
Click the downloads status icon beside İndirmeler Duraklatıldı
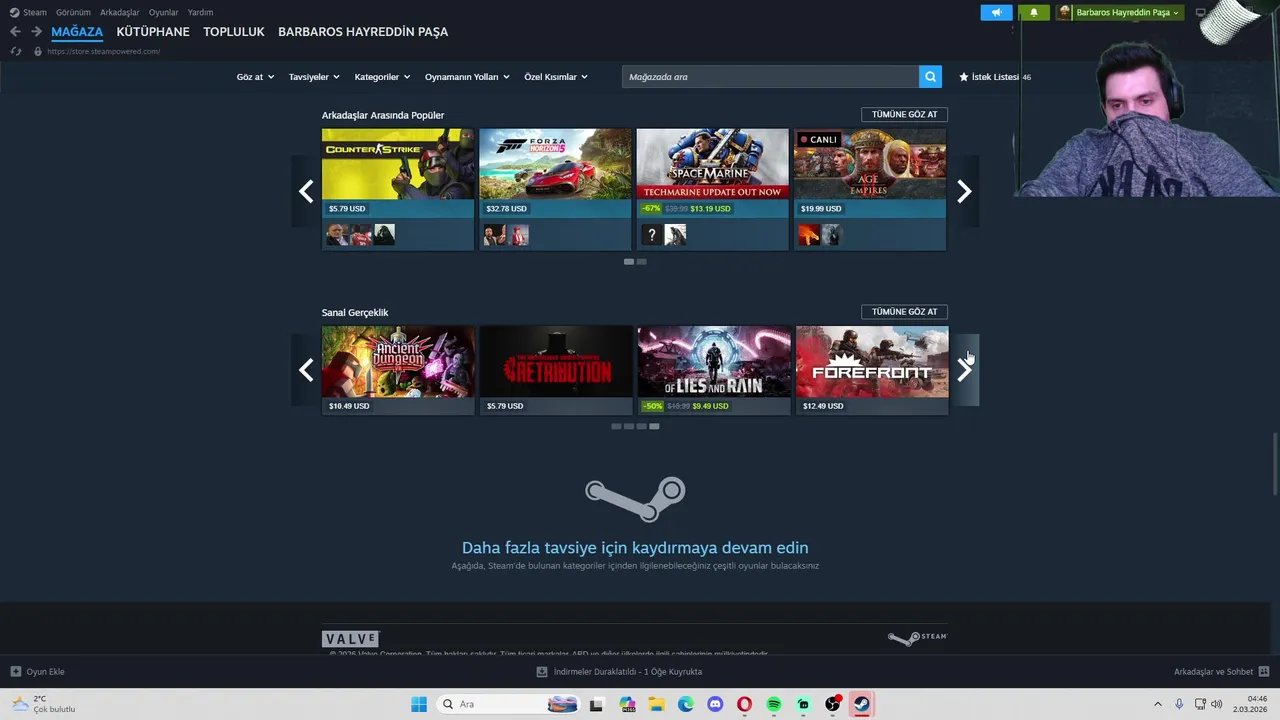[x=542, y=672]
